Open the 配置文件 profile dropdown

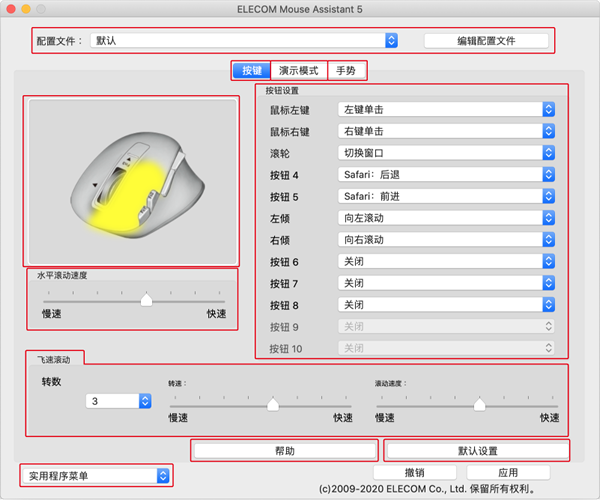pos(244,41)
